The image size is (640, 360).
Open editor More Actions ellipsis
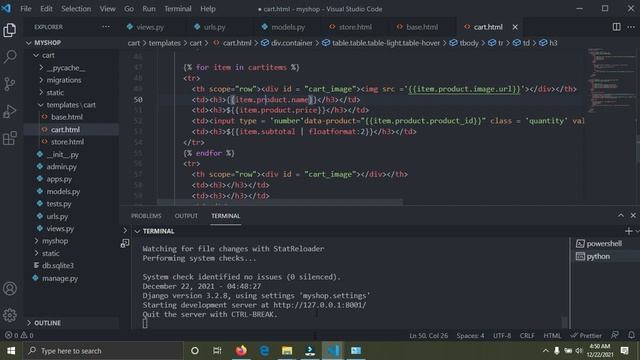[x=631, y=27]
